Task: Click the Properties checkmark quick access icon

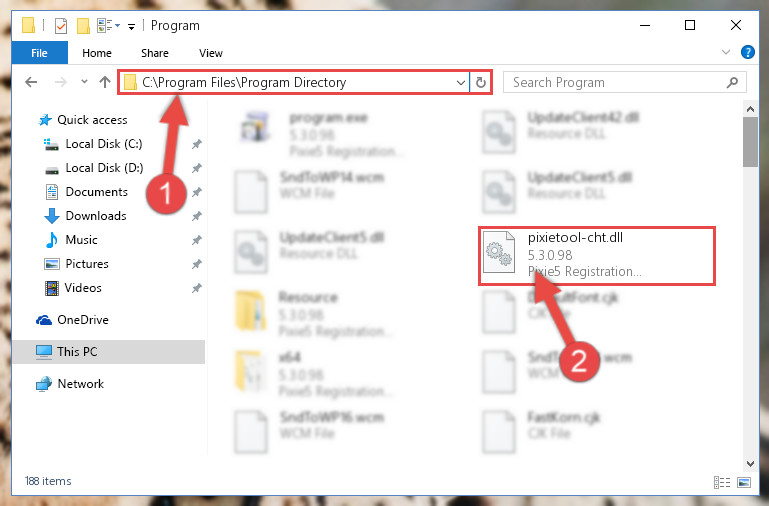Action: [x=60, y=25]
